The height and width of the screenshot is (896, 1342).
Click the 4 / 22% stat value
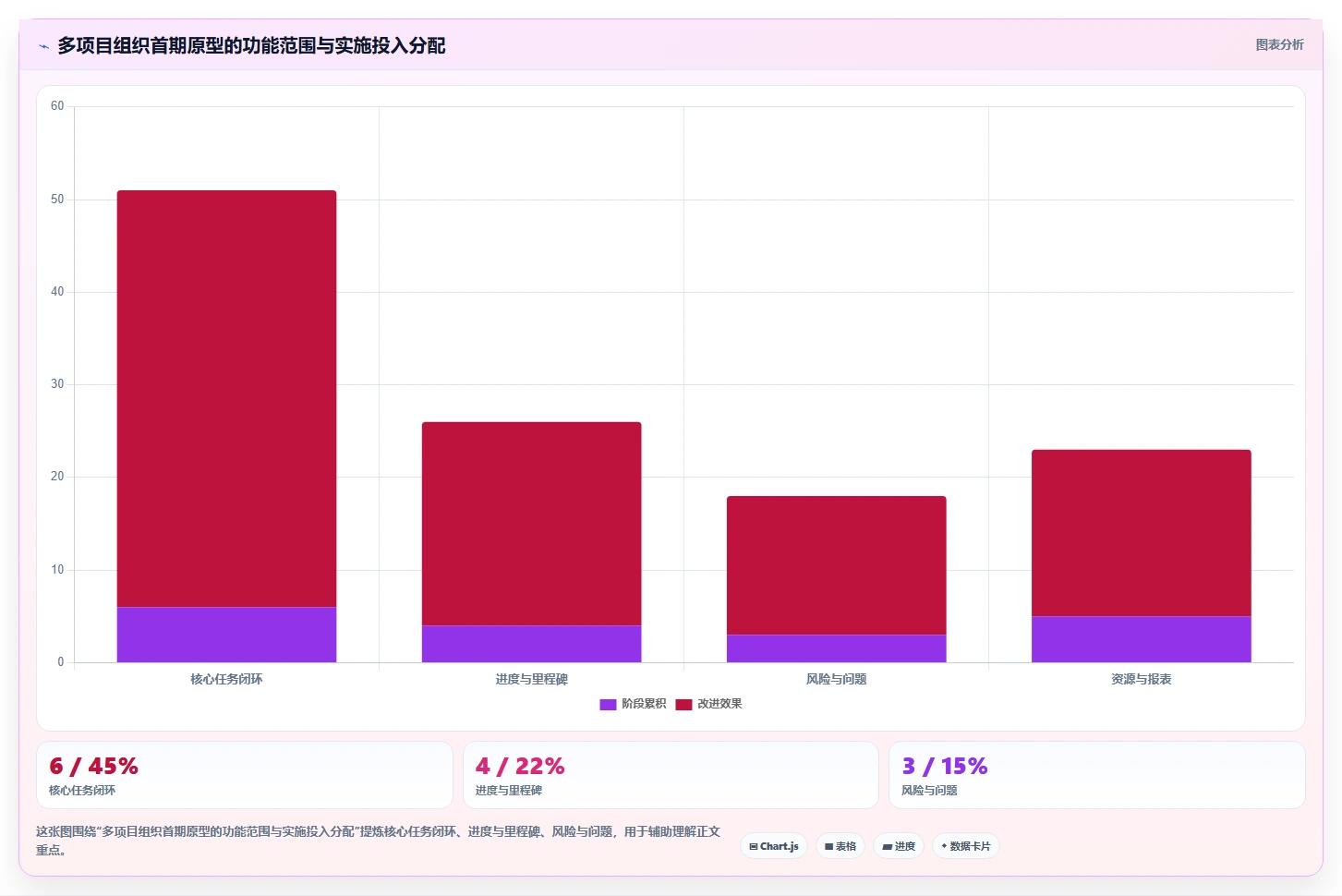tap(520, 766)
